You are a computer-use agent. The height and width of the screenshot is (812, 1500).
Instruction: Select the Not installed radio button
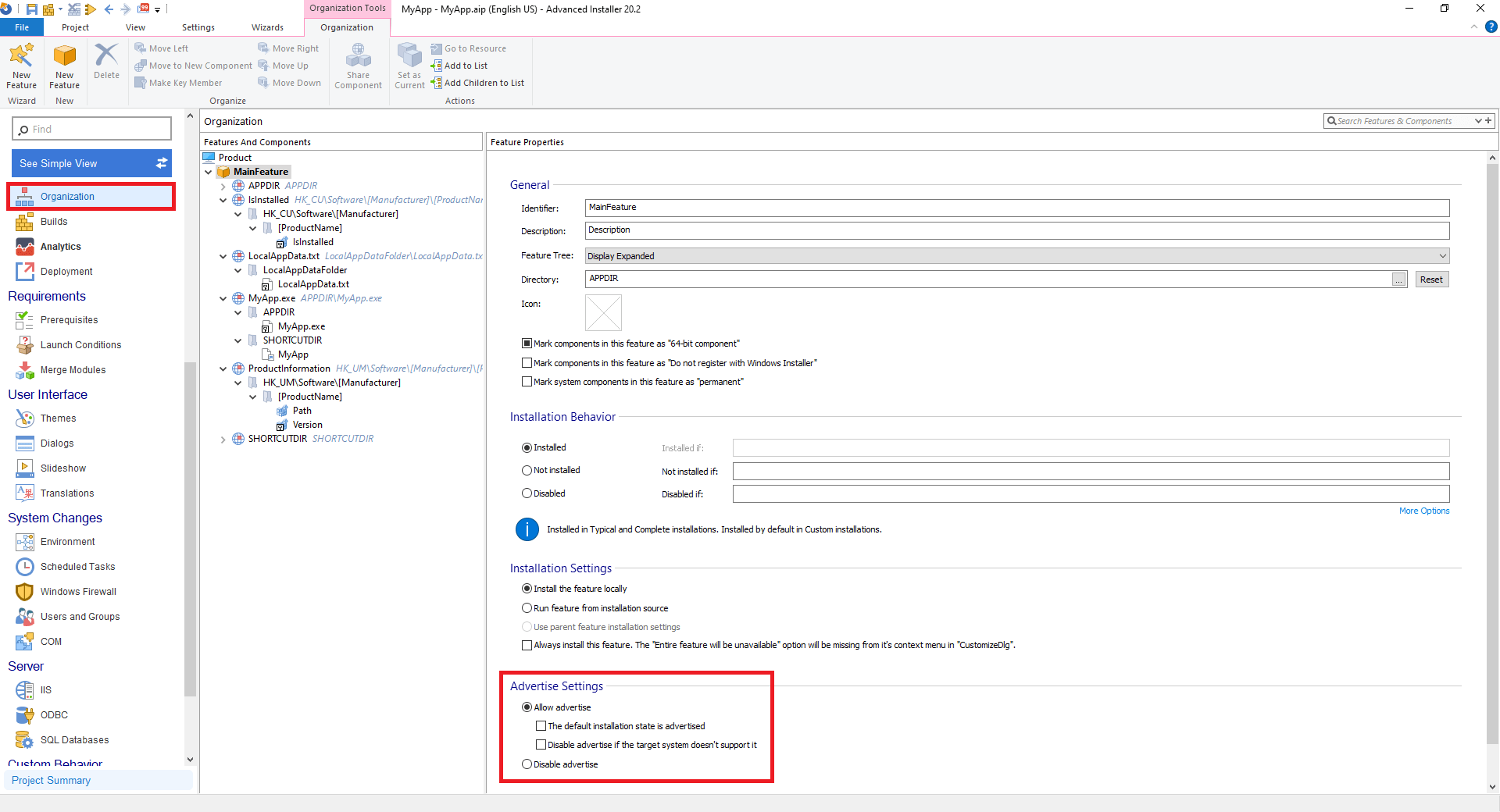point(527,470)
